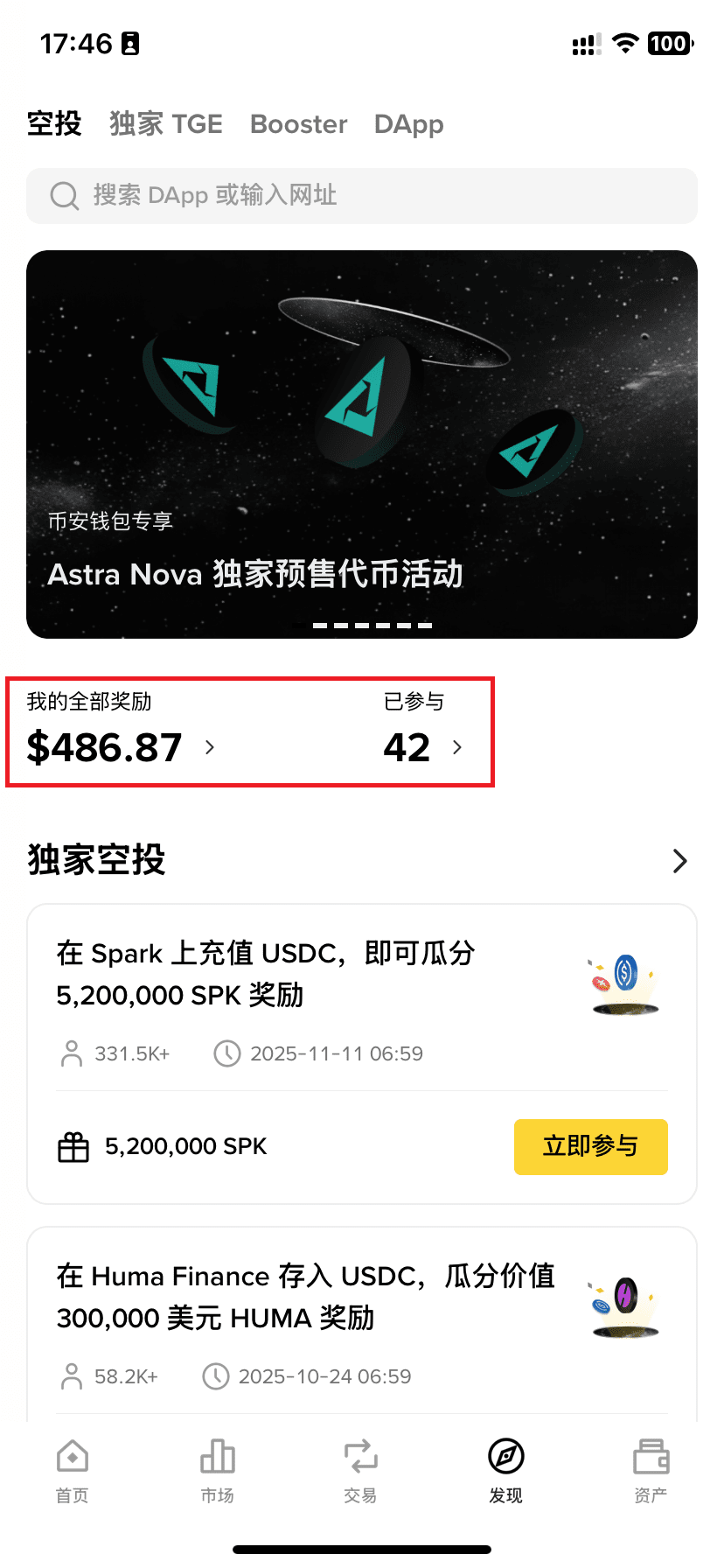Switch to the 独家 TGE tab

tap(166, 124)
